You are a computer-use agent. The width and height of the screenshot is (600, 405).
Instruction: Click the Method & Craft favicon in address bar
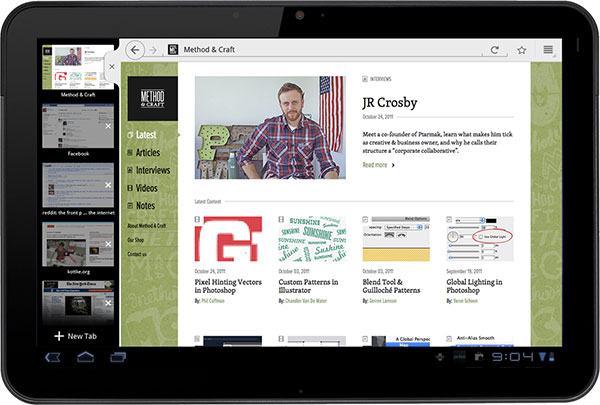click(173, 49)
